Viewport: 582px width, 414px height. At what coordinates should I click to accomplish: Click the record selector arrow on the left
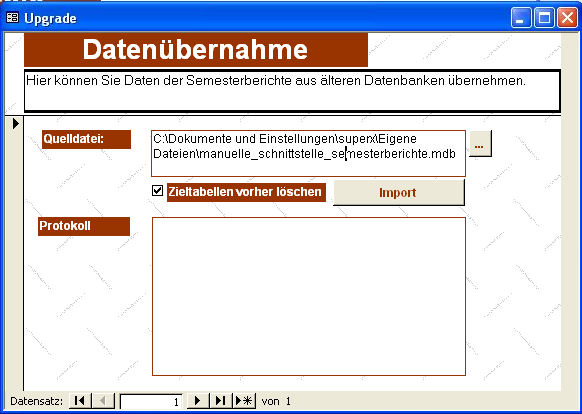coord(14,123)
